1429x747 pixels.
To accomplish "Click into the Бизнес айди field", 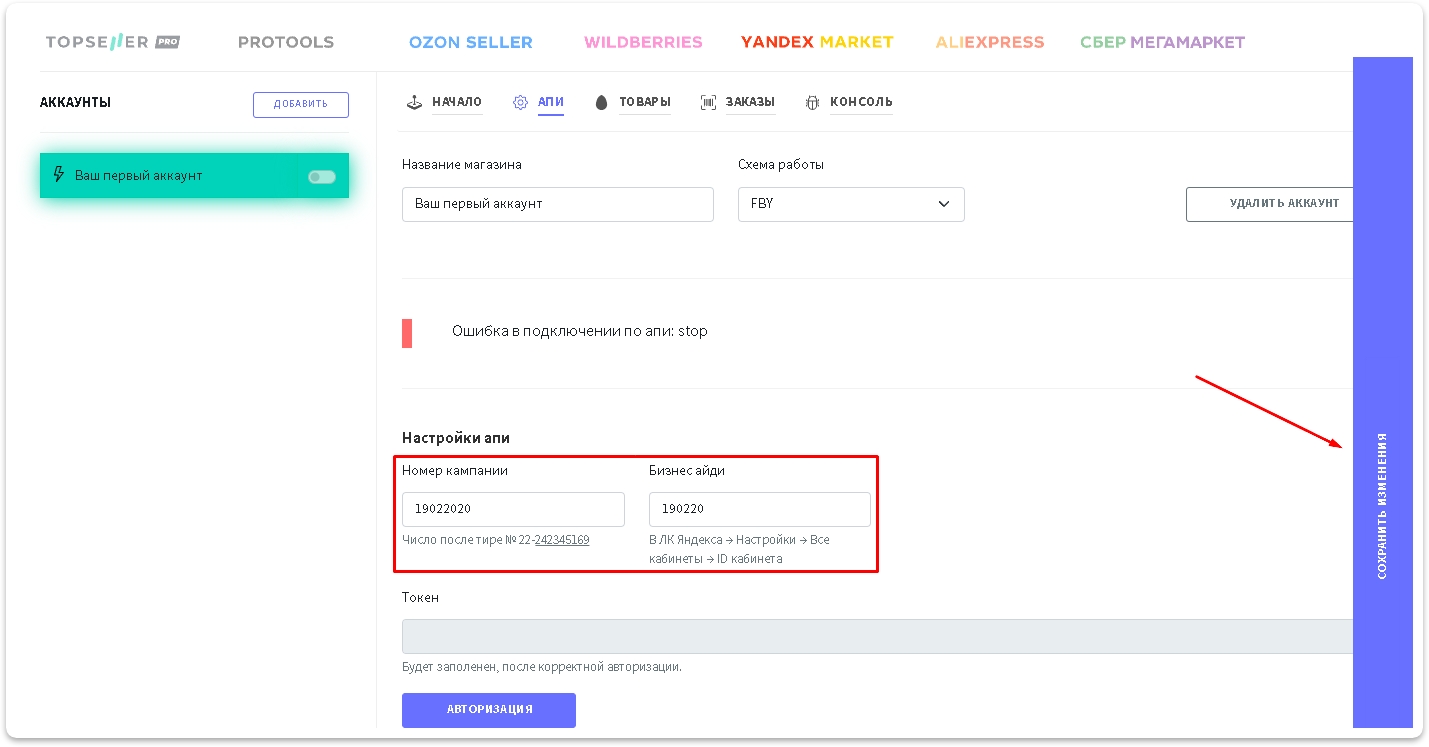I will (759, 509).
